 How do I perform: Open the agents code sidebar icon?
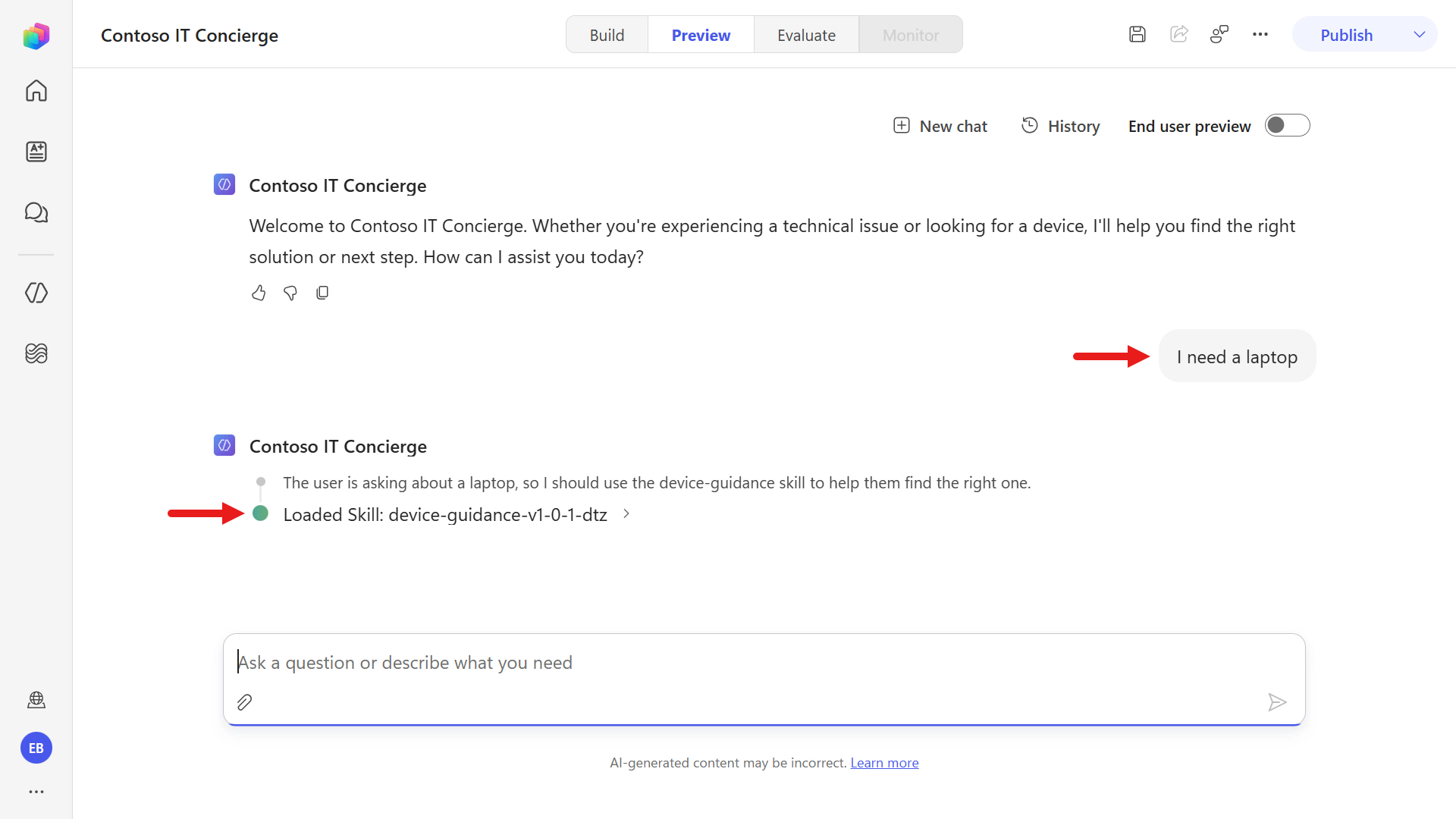coord(36,293)
